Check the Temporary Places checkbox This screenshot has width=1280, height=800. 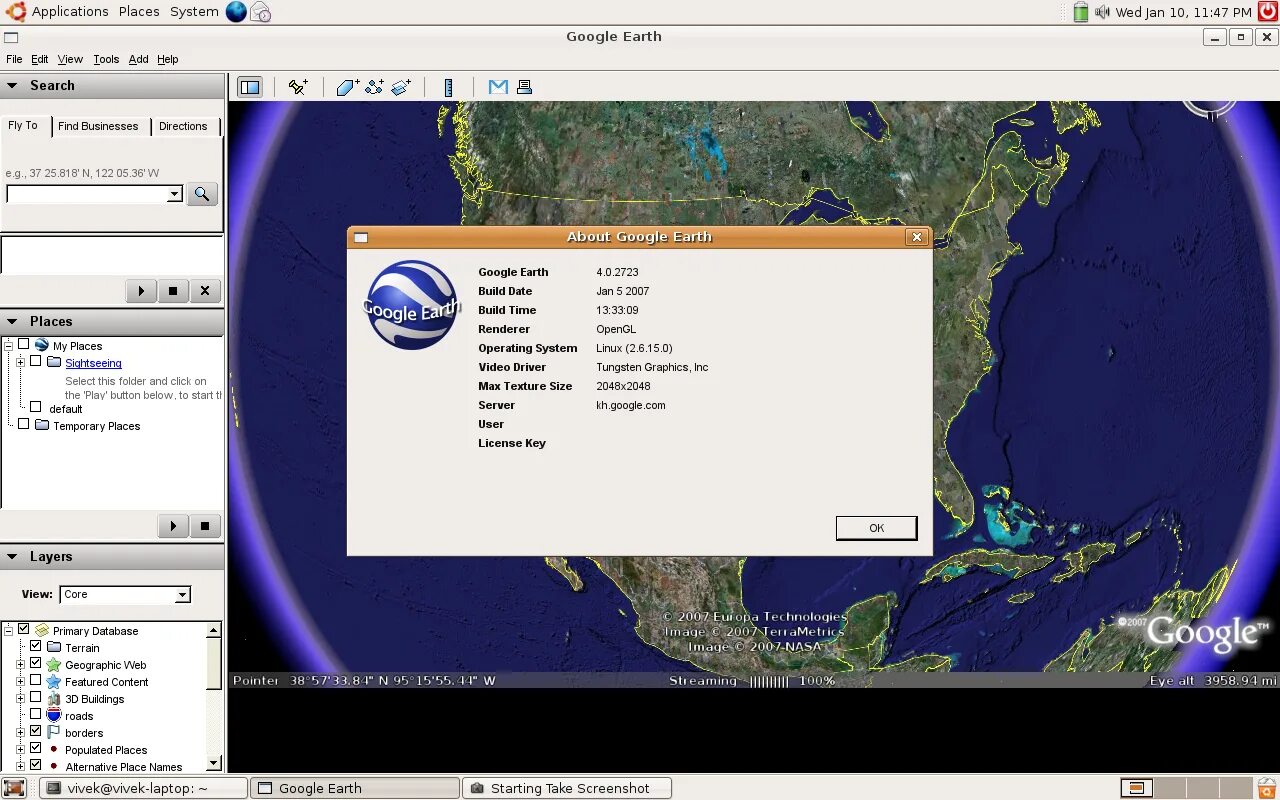24,424
